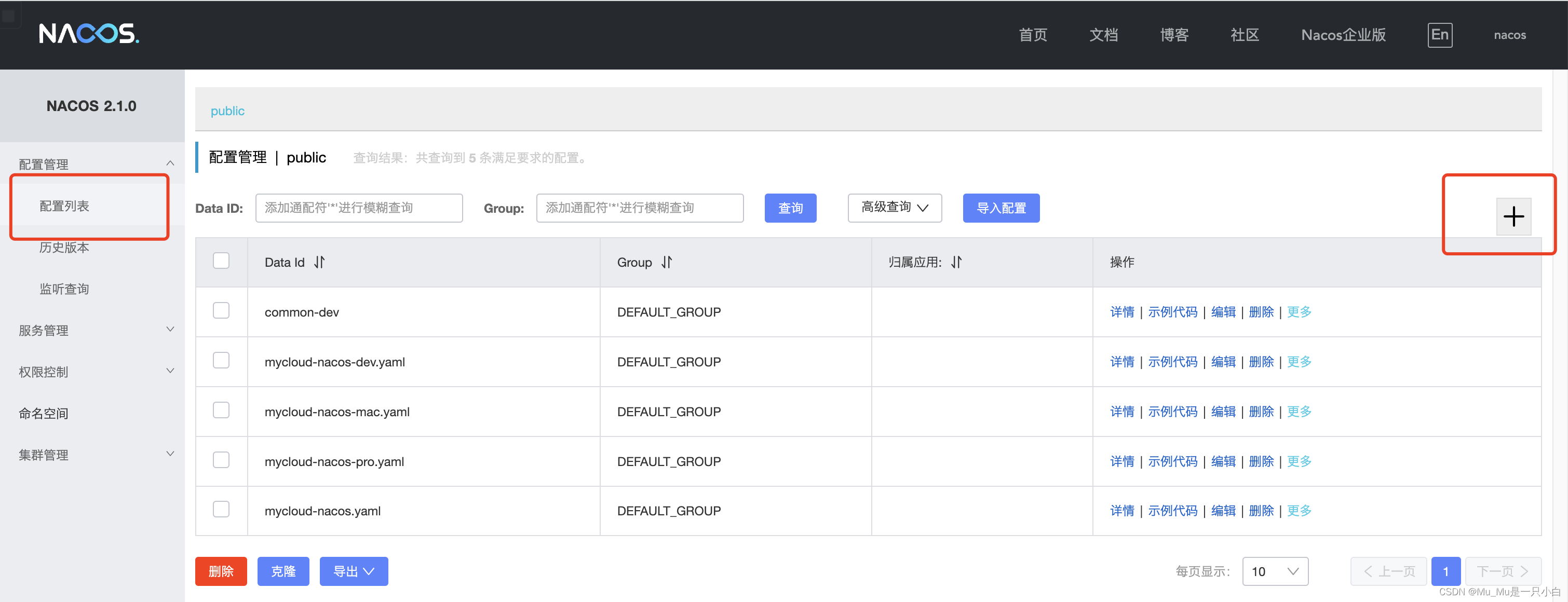
Task: Click 编辑 for mycloud-nacos-pro.yaml
Action: coord(1223,462)
